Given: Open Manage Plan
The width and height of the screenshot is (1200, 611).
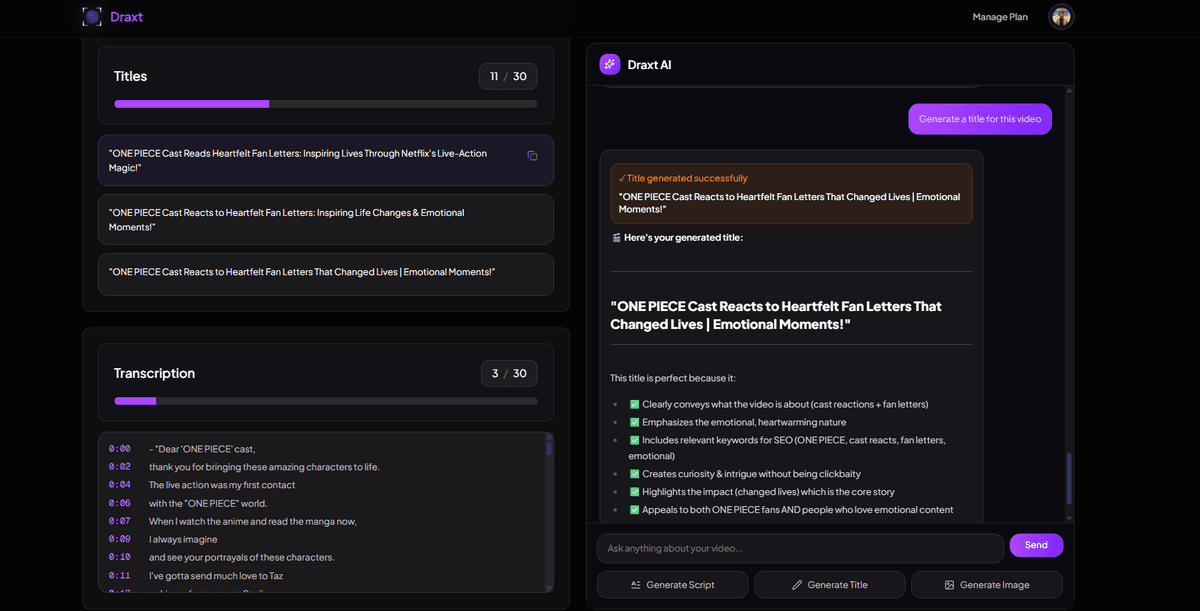Looking at the screenshot, I should click(999, 17).
